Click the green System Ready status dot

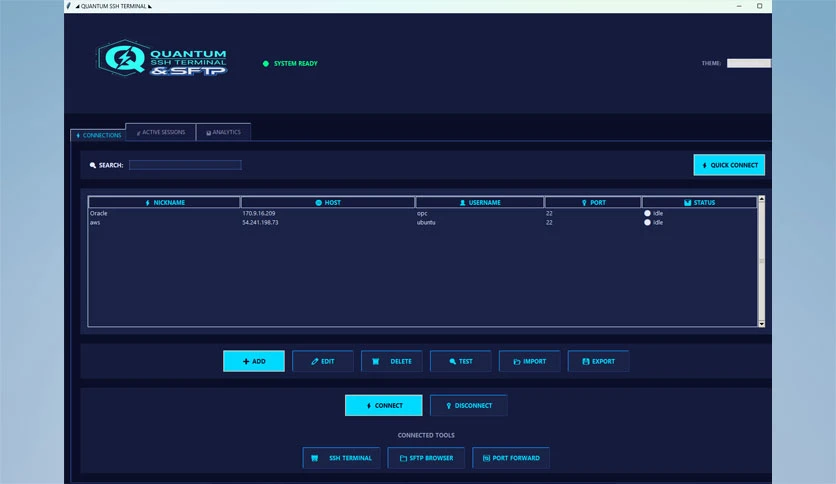point(266,63)
